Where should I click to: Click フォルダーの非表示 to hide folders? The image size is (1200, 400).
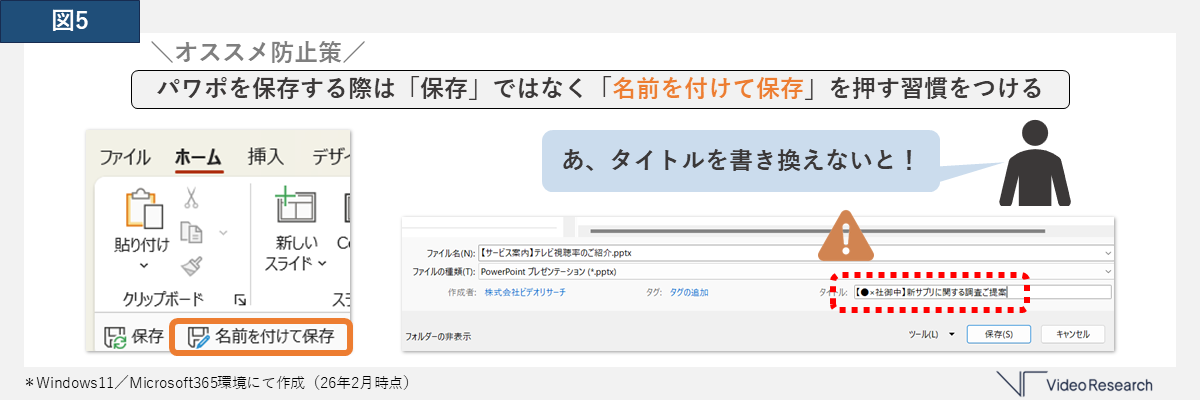[437, 337]
